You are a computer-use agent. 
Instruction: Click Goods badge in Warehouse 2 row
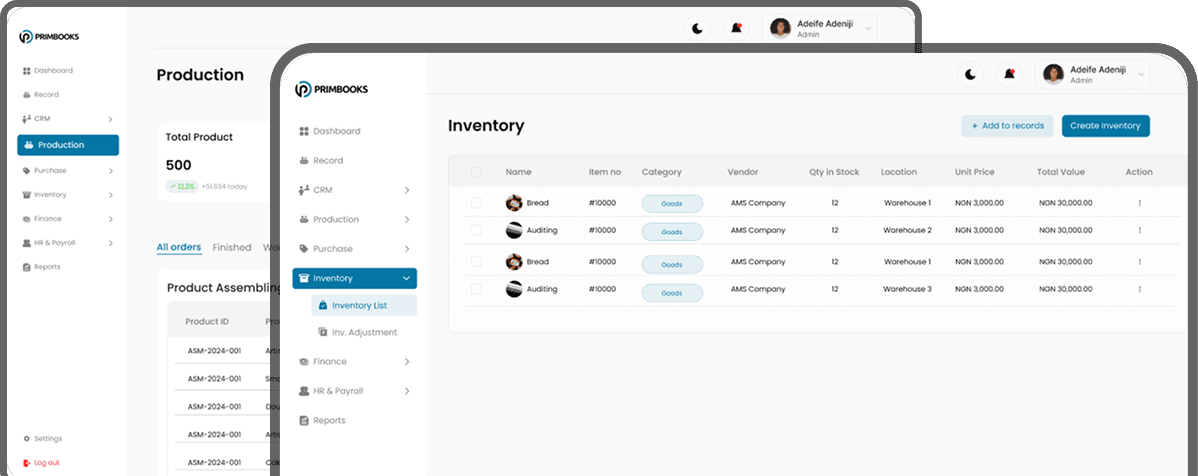point(672,232)
